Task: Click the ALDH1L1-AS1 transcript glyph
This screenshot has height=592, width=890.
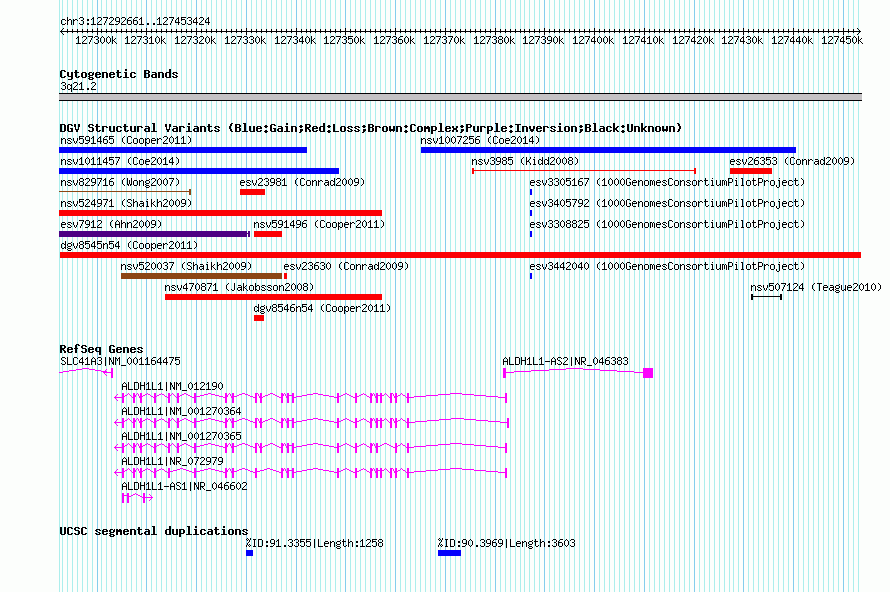Action: 137,498
